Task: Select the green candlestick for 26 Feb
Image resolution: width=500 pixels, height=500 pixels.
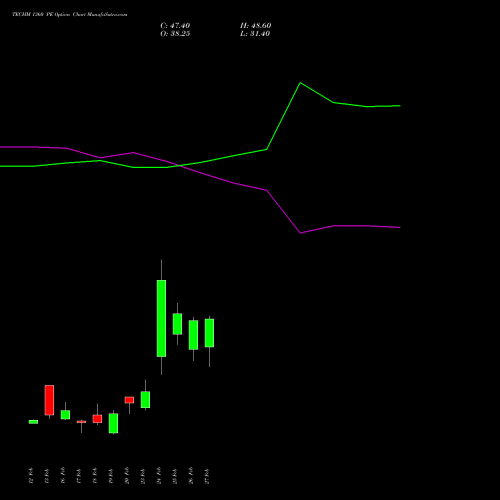Action: click(193, 335)
